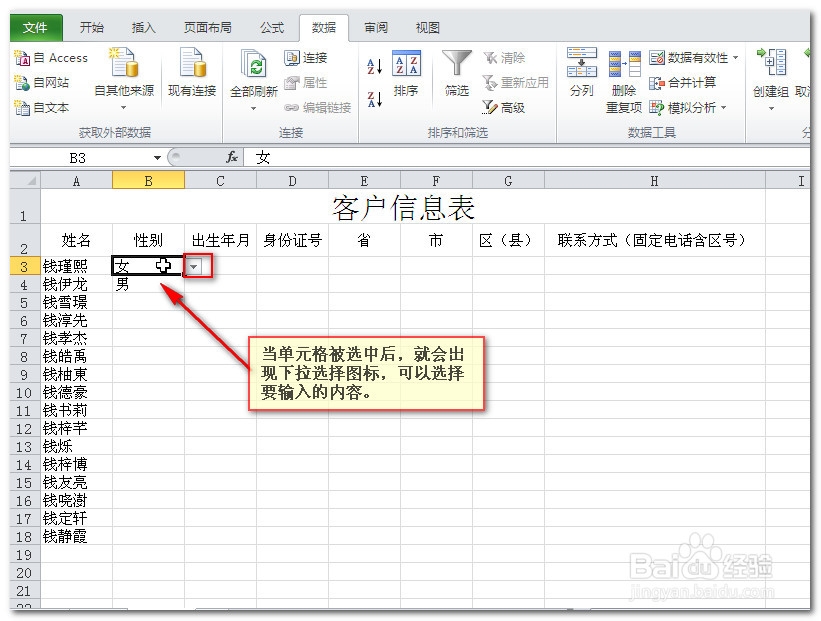The height and width of the screenshot is (621, 821).
Task: Click the 分列 text-to-columns icon
Action: [x=582, y=62]
